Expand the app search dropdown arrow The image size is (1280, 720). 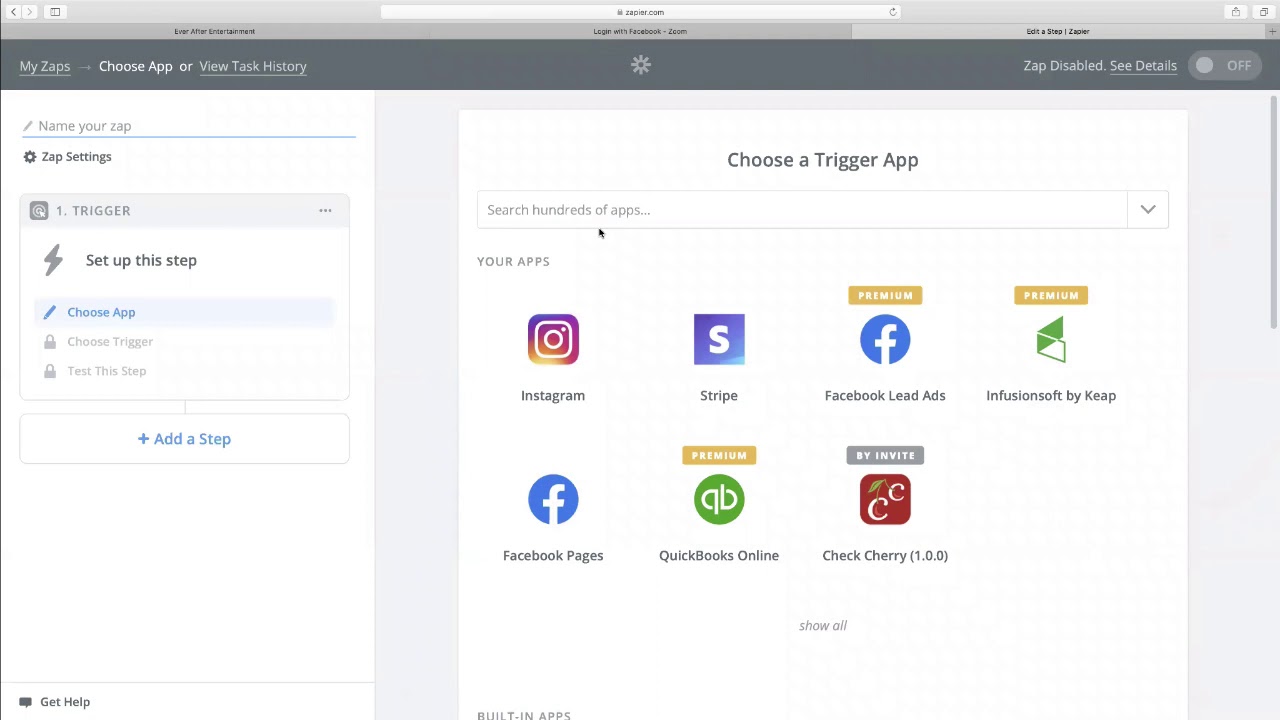(1148, 210)
